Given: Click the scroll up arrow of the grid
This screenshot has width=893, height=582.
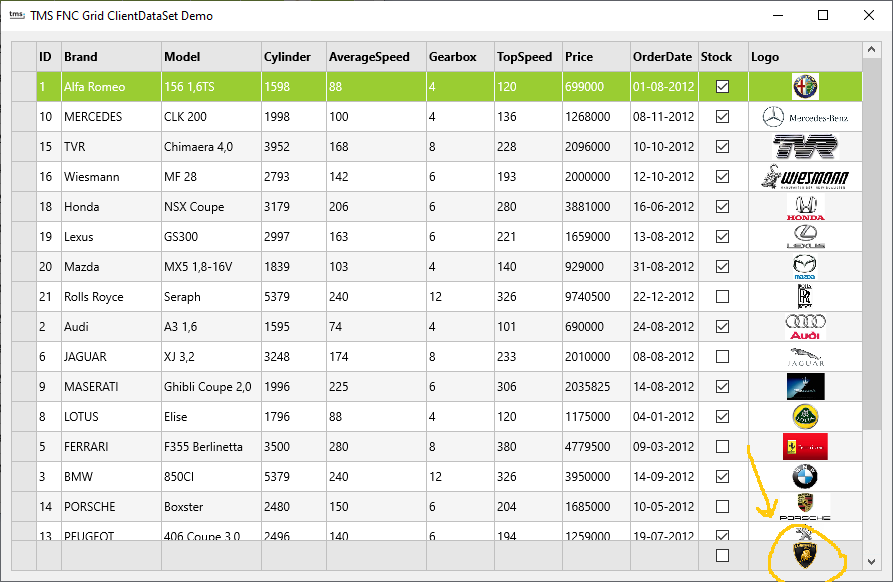Looking at the screenshot, I should pos(871,50).
